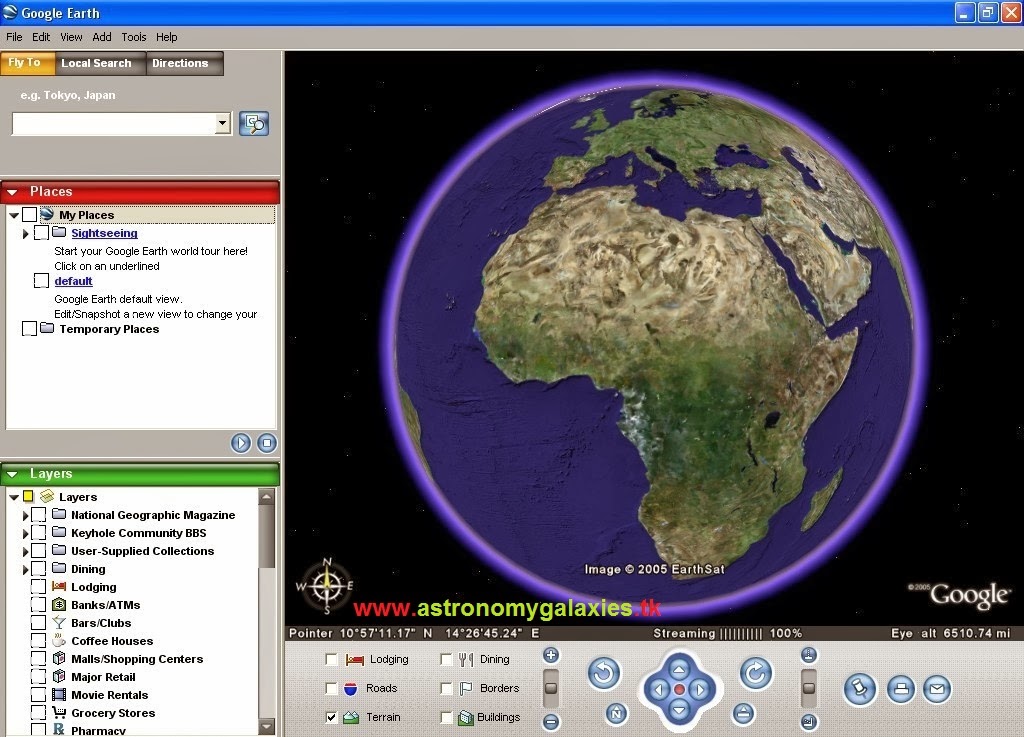The height and width of the screenshot is (737, 1024).
Task: Collapse the My Places tree node
Action: (14, 215)
